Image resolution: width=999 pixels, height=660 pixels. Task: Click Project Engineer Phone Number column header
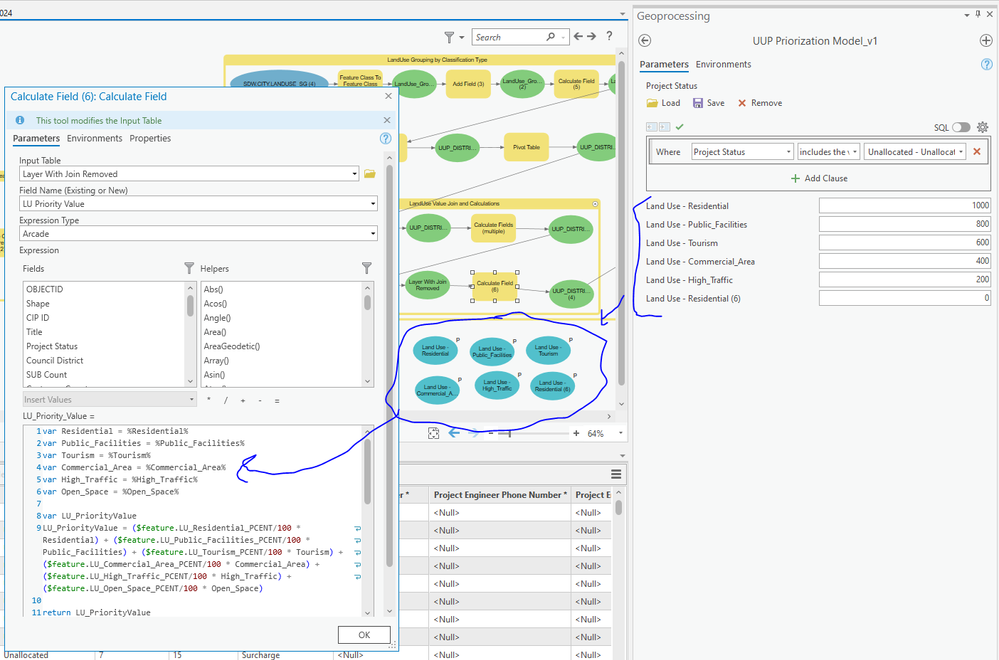498,494
